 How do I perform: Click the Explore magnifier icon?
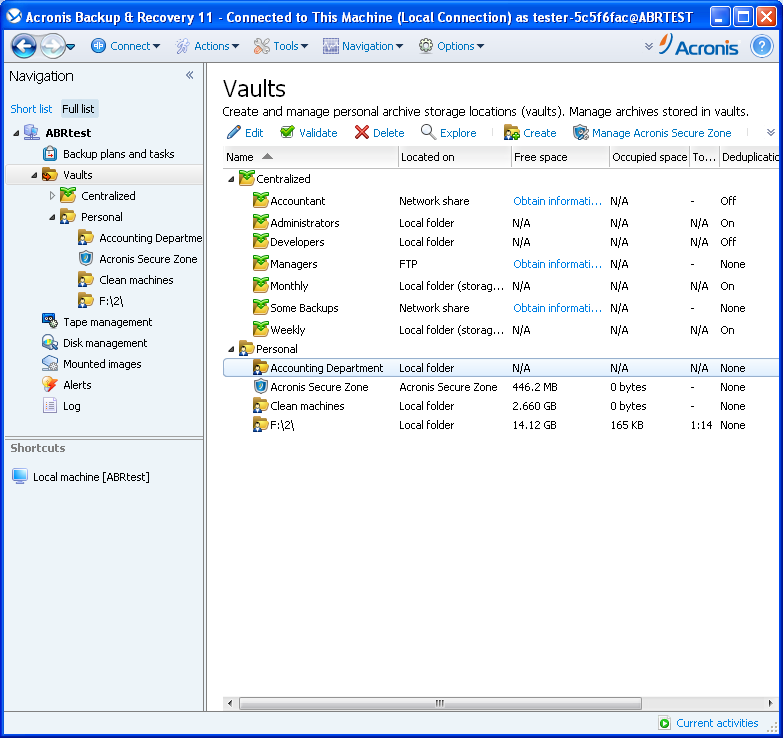coord(428,132)
